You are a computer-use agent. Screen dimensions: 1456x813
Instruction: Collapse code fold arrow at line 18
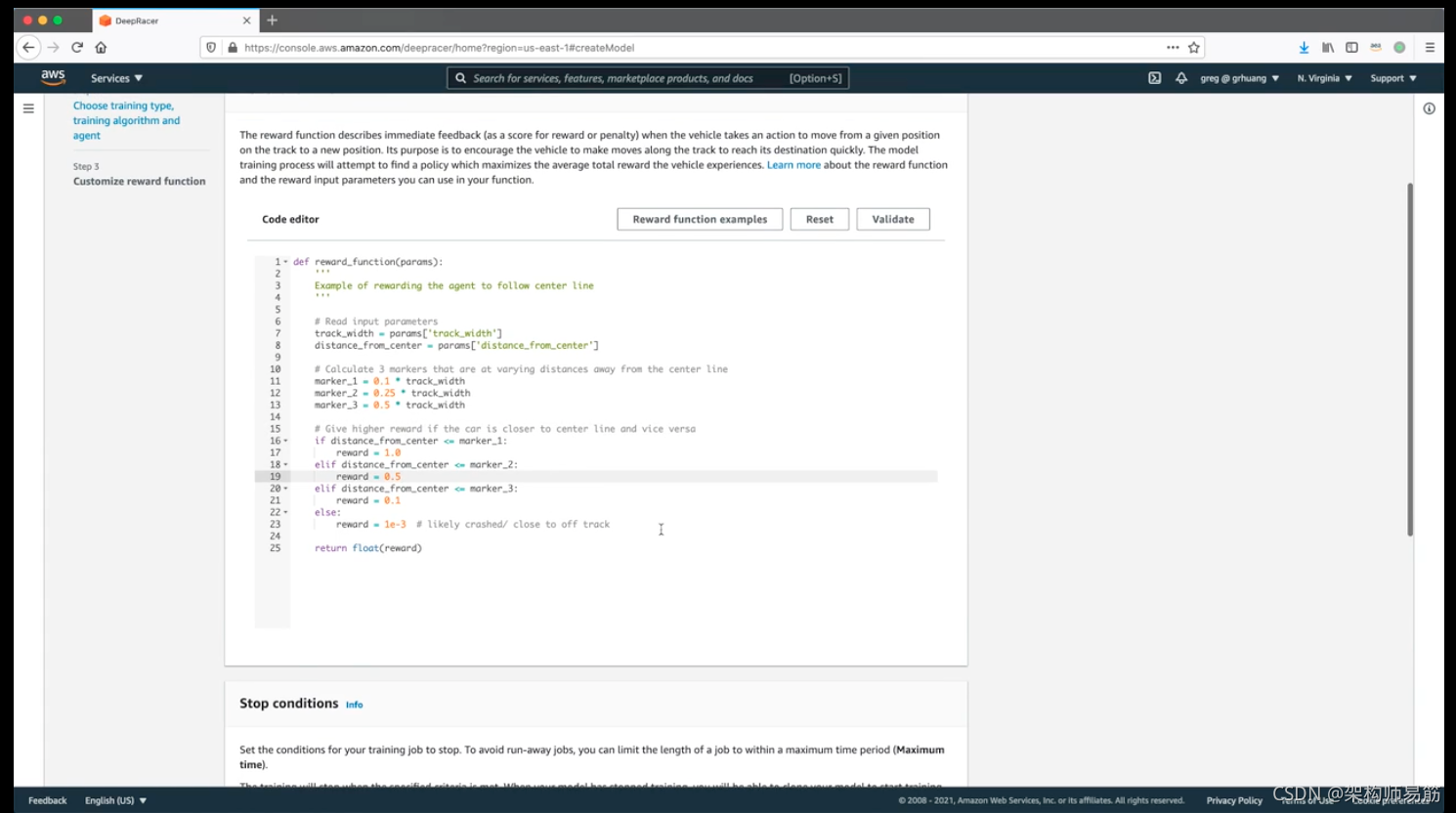[x=285, y=465]
